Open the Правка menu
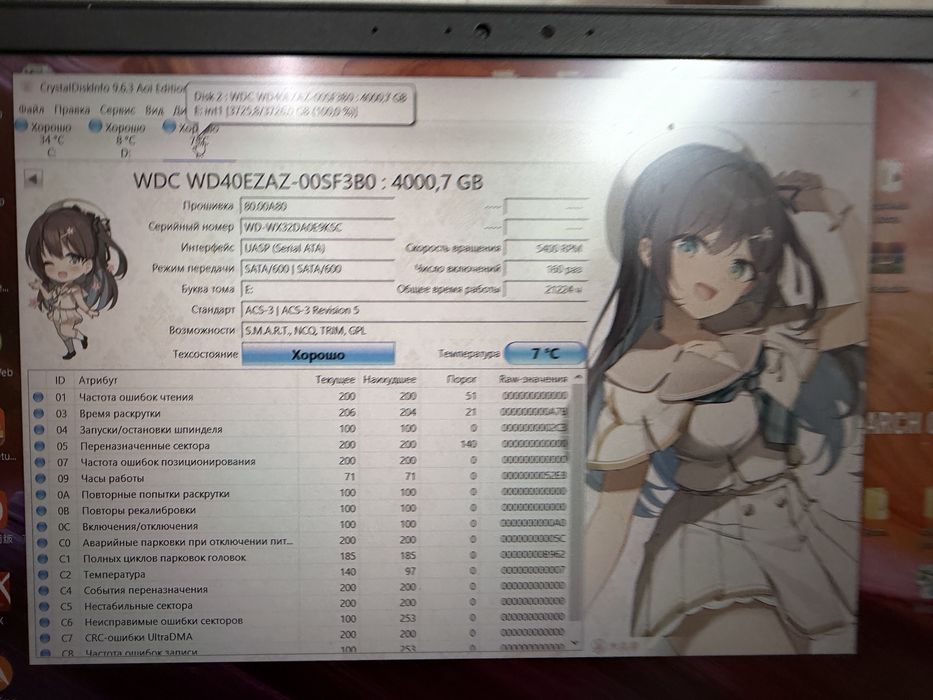This screenshot has width=933, height=700. (x=72, y=110)
